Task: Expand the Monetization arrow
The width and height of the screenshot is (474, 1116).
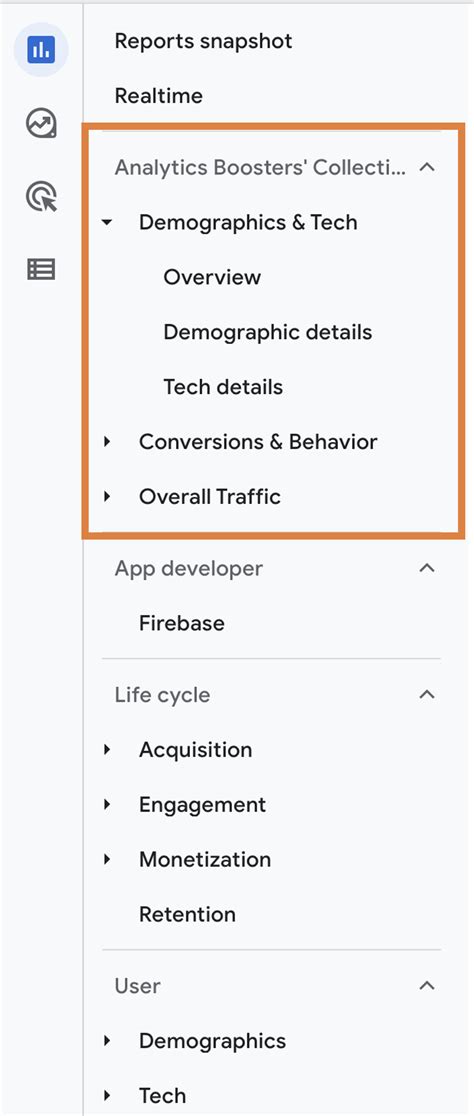Action: pos(107,859)
